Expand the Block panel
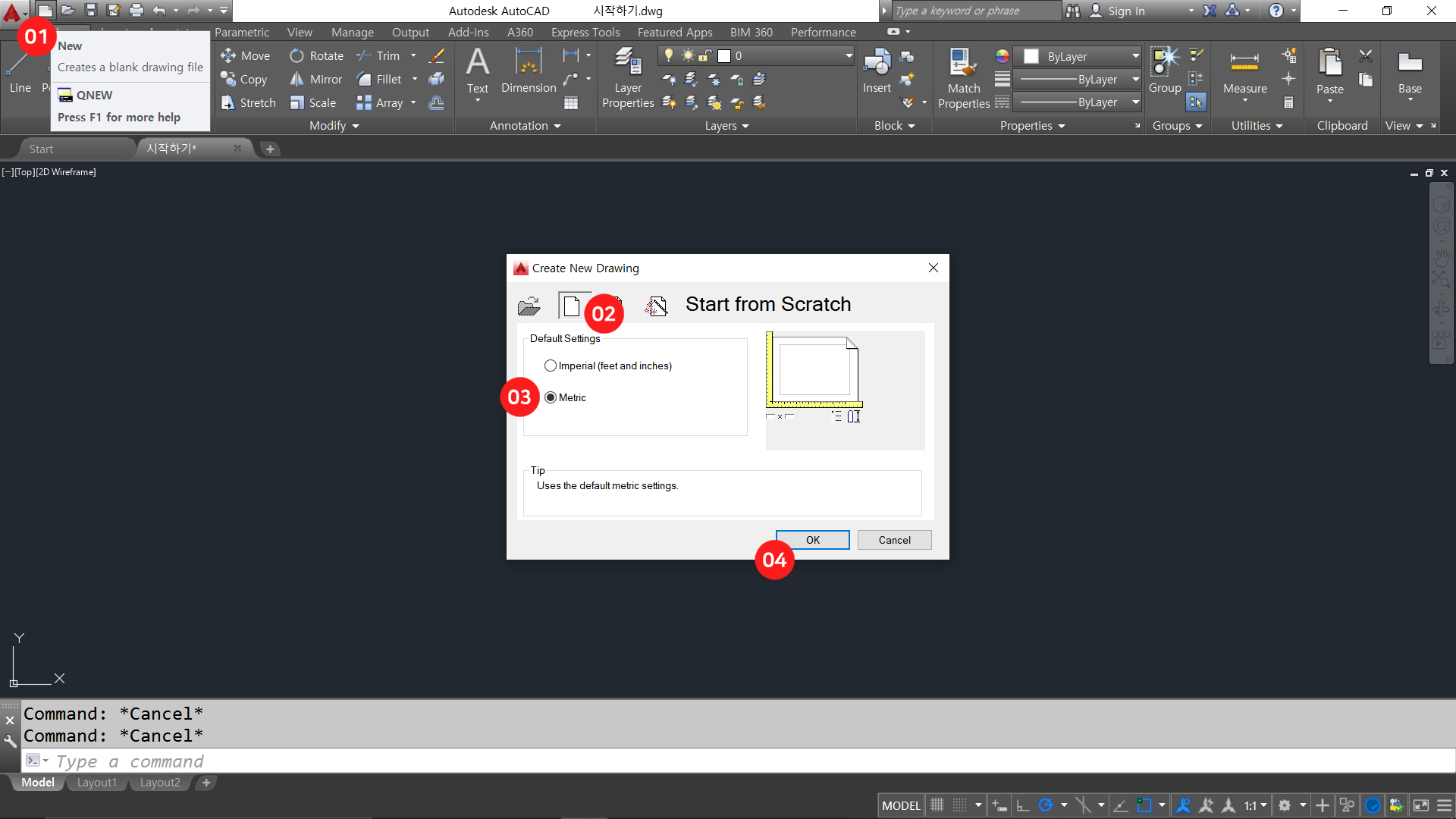The width and height of the screenshot is (1456, 819). pos(895,125)
